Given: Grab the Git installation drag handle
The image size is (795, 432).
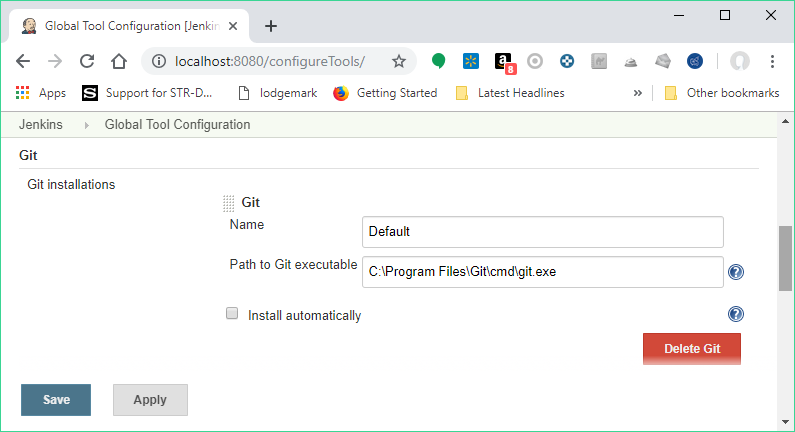Looking at the screenshot, I should tap(229, 203).
